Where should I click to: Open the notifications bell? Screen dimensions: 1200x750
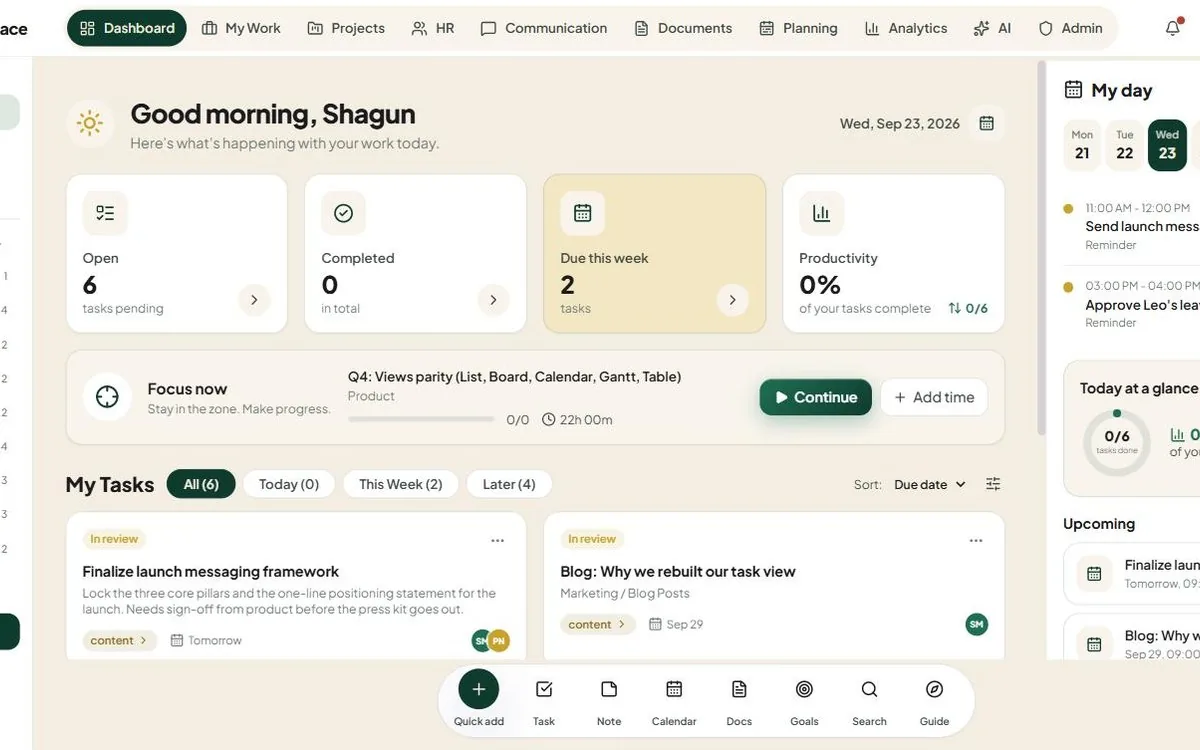coord(1173,28)
